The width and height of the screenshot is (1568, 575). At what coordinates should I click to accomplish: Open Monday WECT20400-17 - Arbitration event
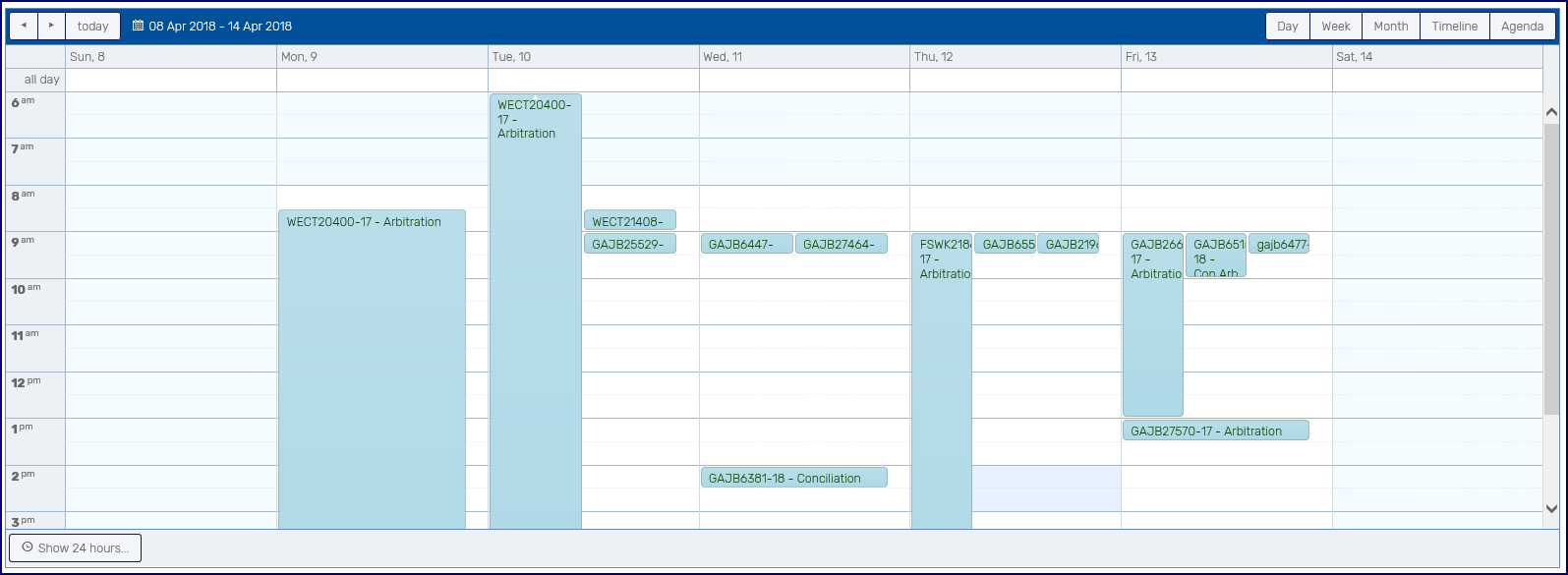point(372,370)
